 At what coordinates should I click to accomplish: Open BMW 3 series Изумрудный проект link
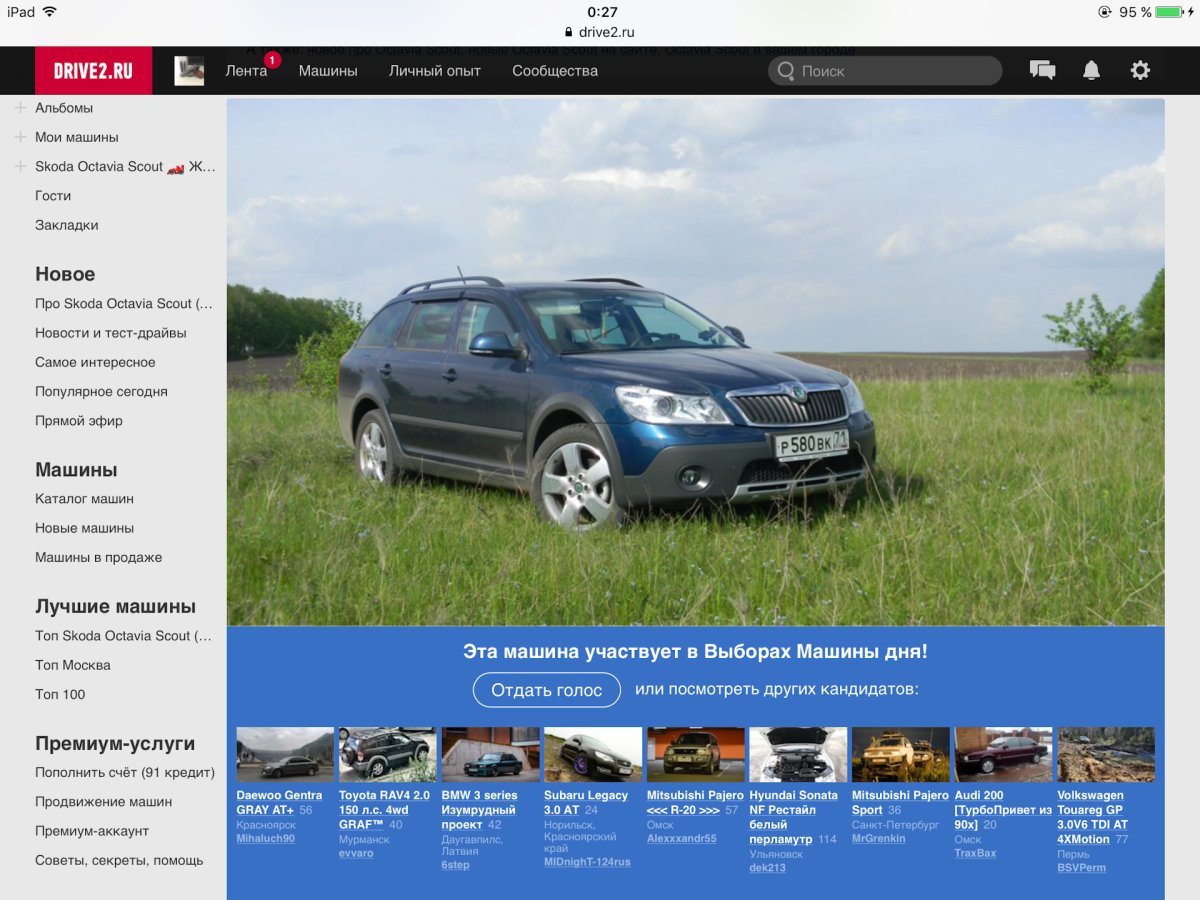click(480, 810)
